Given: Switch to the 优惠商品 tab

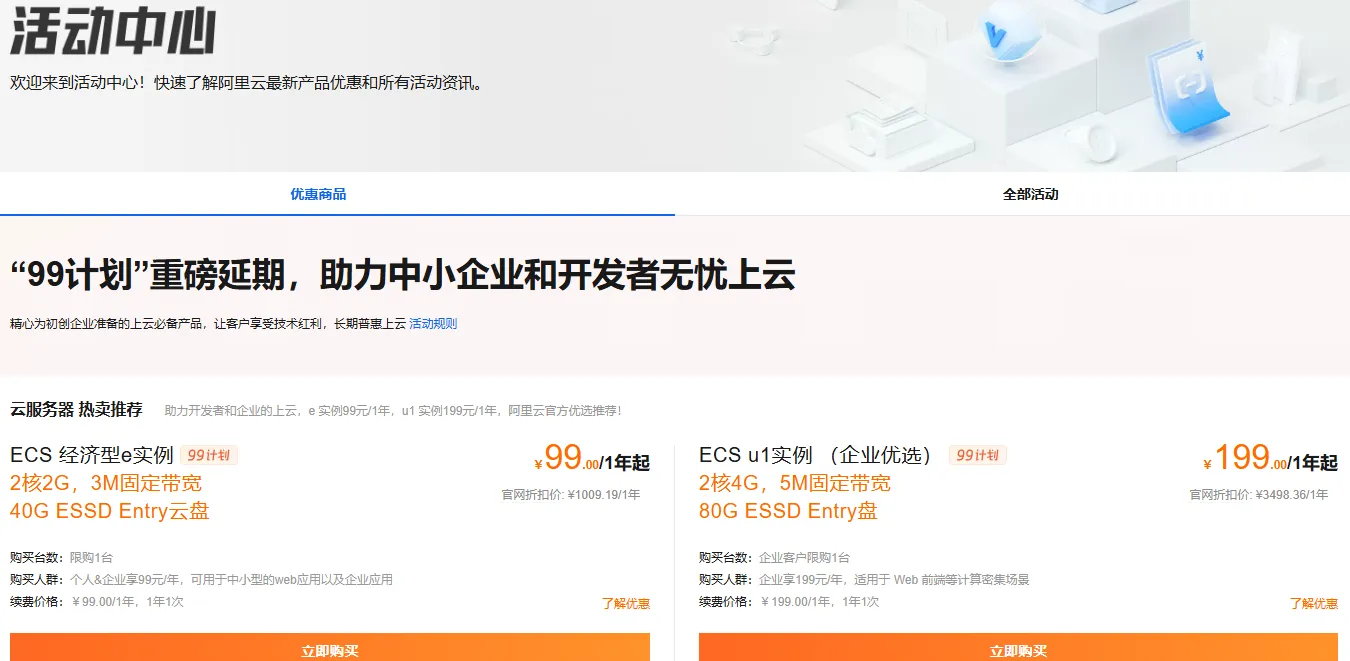Looking at the screenshot, I should (x=318, y=194).
